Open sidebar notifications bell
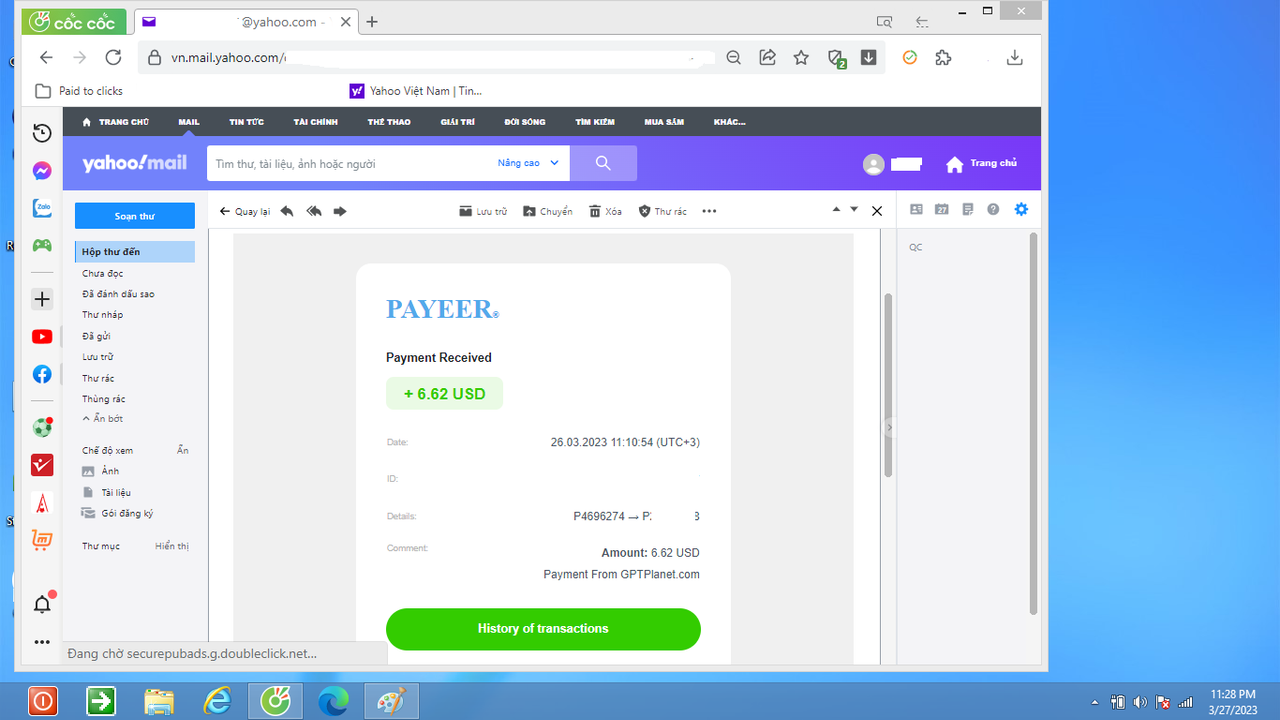This screenshot has height=720, width=1280. 42,604
